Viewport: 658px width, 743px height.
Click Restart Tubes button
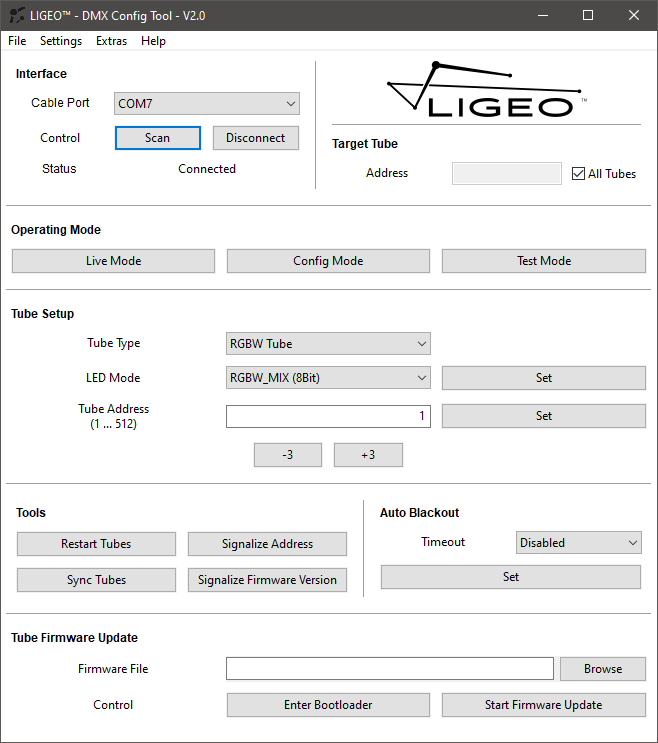tap(96, 544)
